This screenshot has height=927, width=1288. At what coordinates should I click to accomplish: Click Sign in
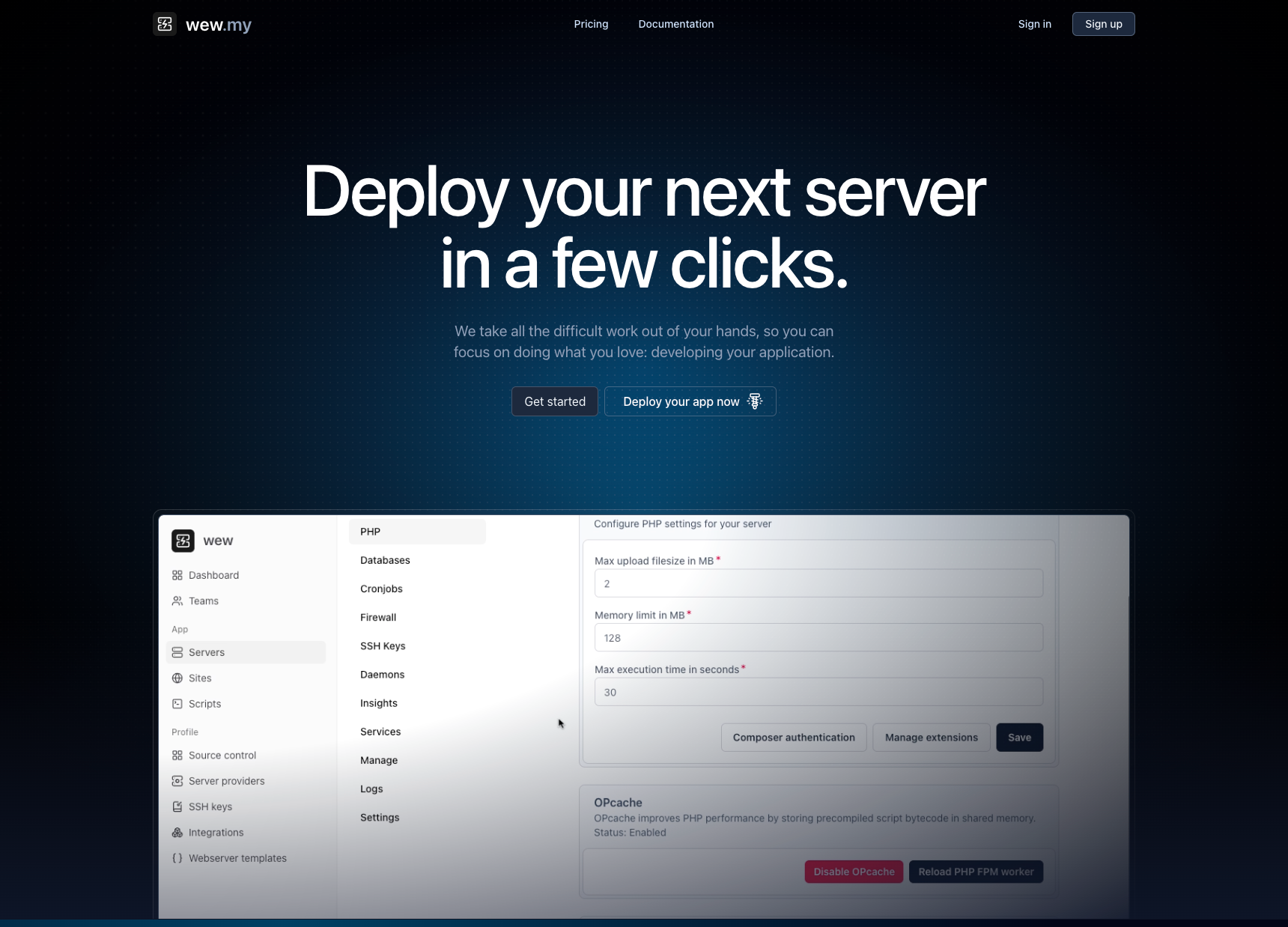pyautogui.click(x=1035, y=24)
